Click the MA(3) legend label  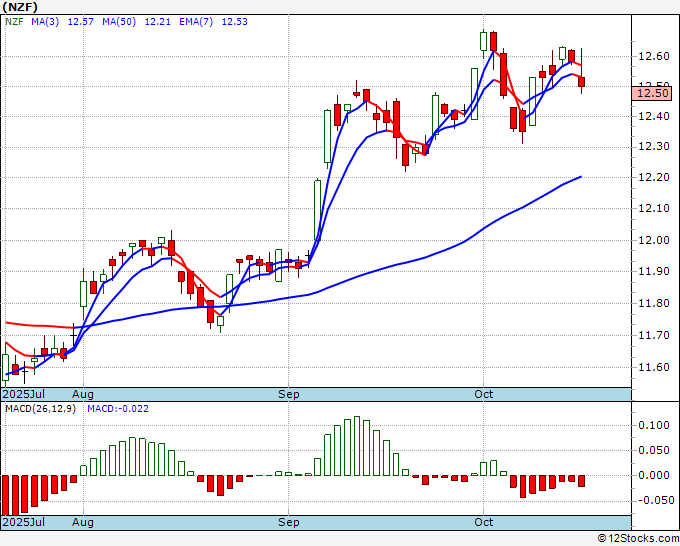point(45,22)
